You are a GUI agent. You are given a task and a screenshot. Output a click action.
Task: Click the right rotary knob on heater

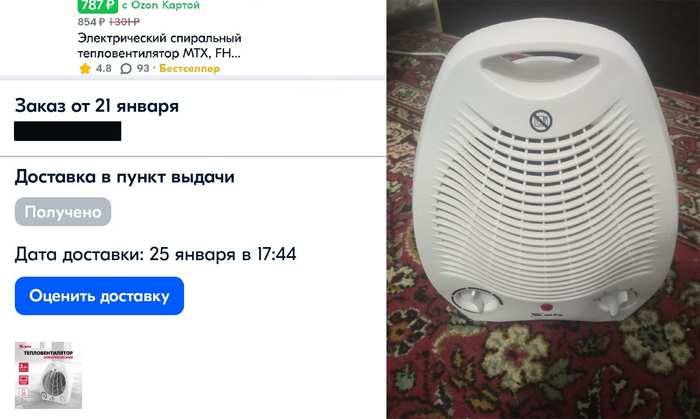[616, 301]
